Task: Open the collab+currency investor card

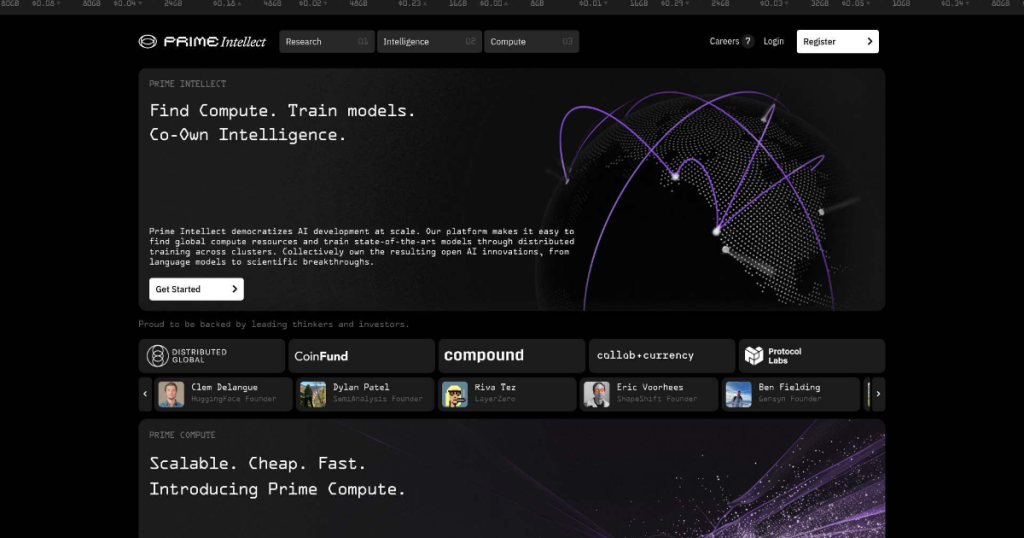Action: pos(662,356)
